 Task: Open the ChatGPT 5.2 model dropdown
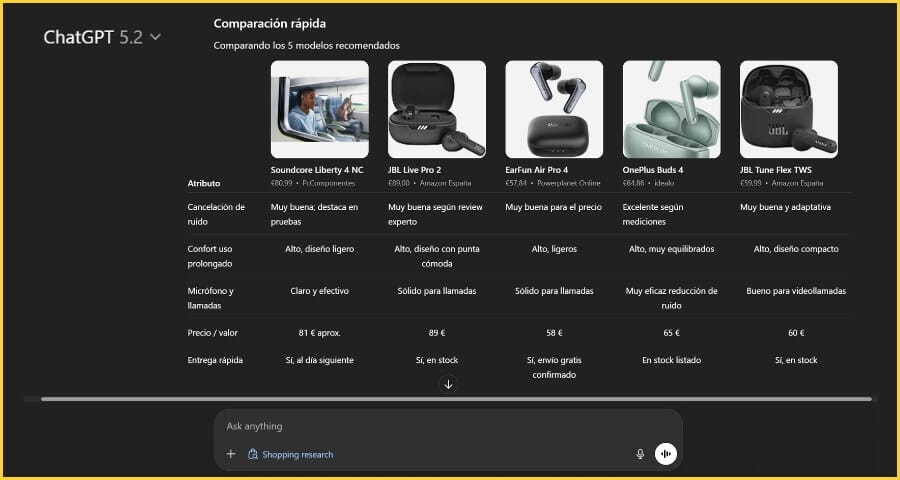click(x=102, y=37)
